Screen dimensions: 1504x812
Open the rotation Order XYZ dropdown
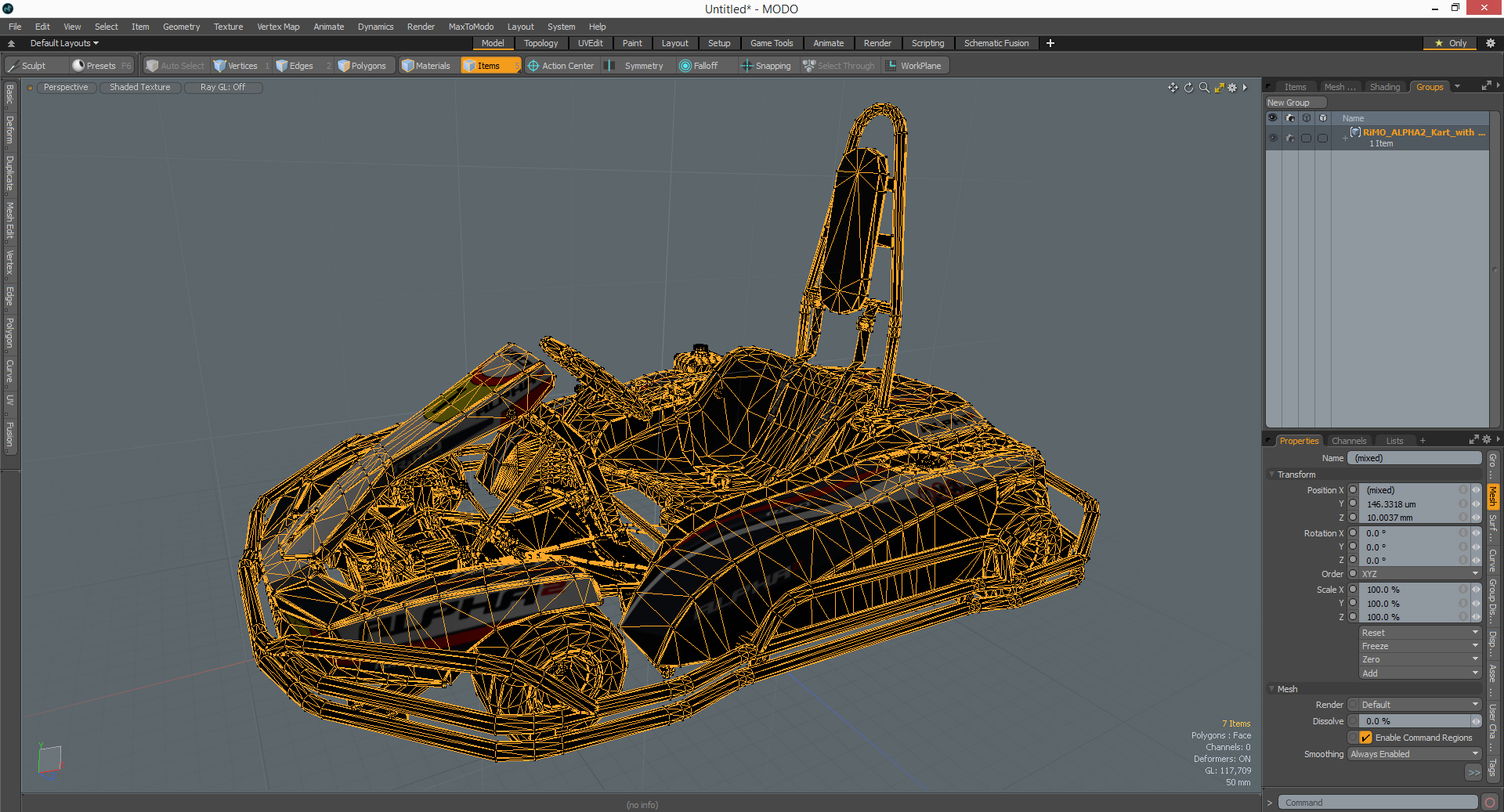click(x=1419, y=574)
